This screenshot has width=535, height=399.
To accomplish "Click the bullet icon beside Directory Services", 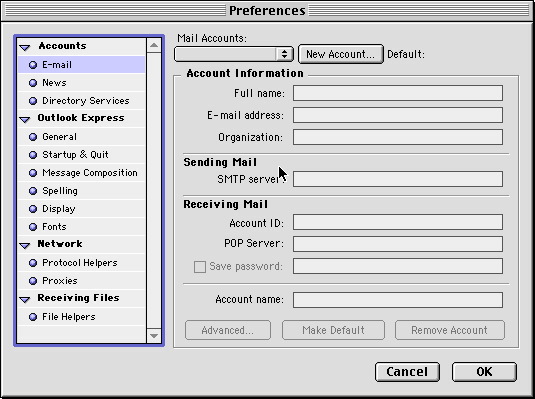I will tap(33, 101).
